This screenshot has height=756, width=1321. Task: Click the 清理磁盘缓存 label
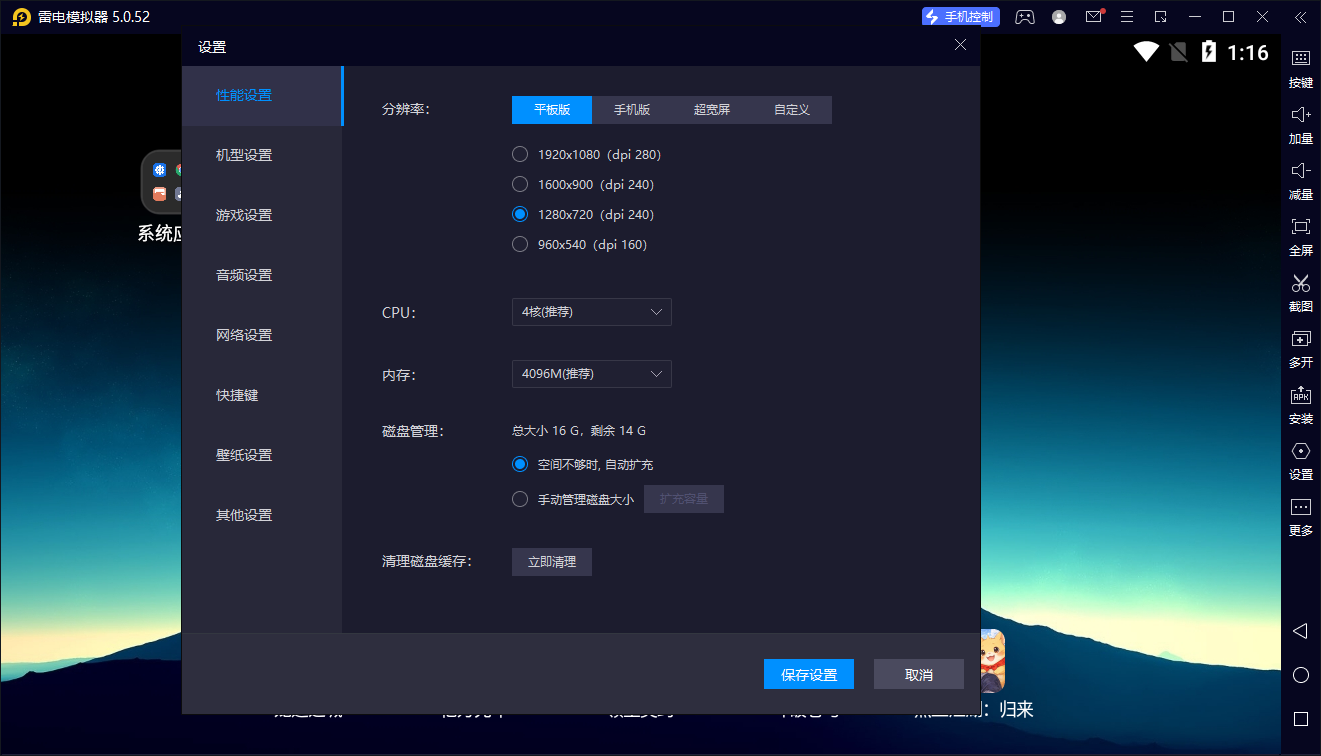pyautogui.click(x=427, y=562)
